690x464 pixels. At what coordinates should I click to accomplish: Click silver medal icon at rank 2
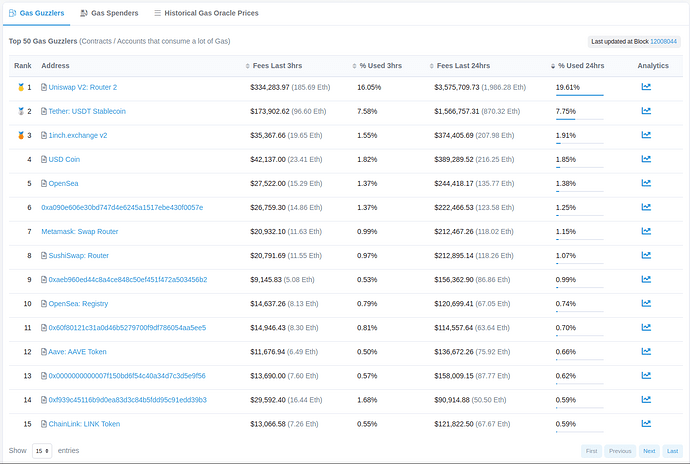21,111
